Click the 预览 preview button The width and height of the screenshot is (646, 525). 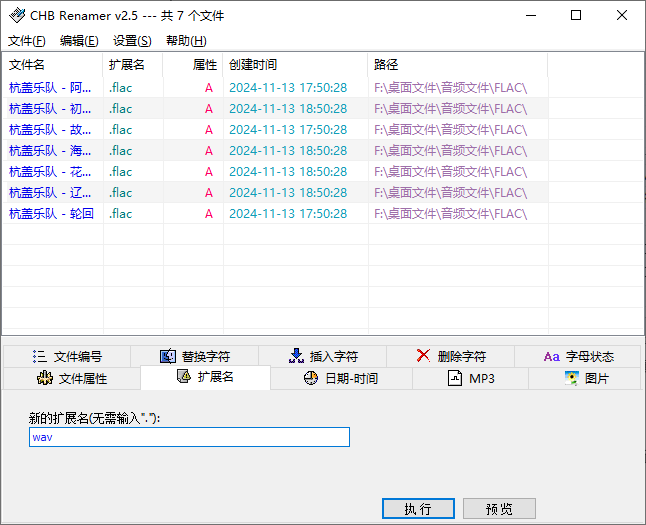[x=499, y=509]
